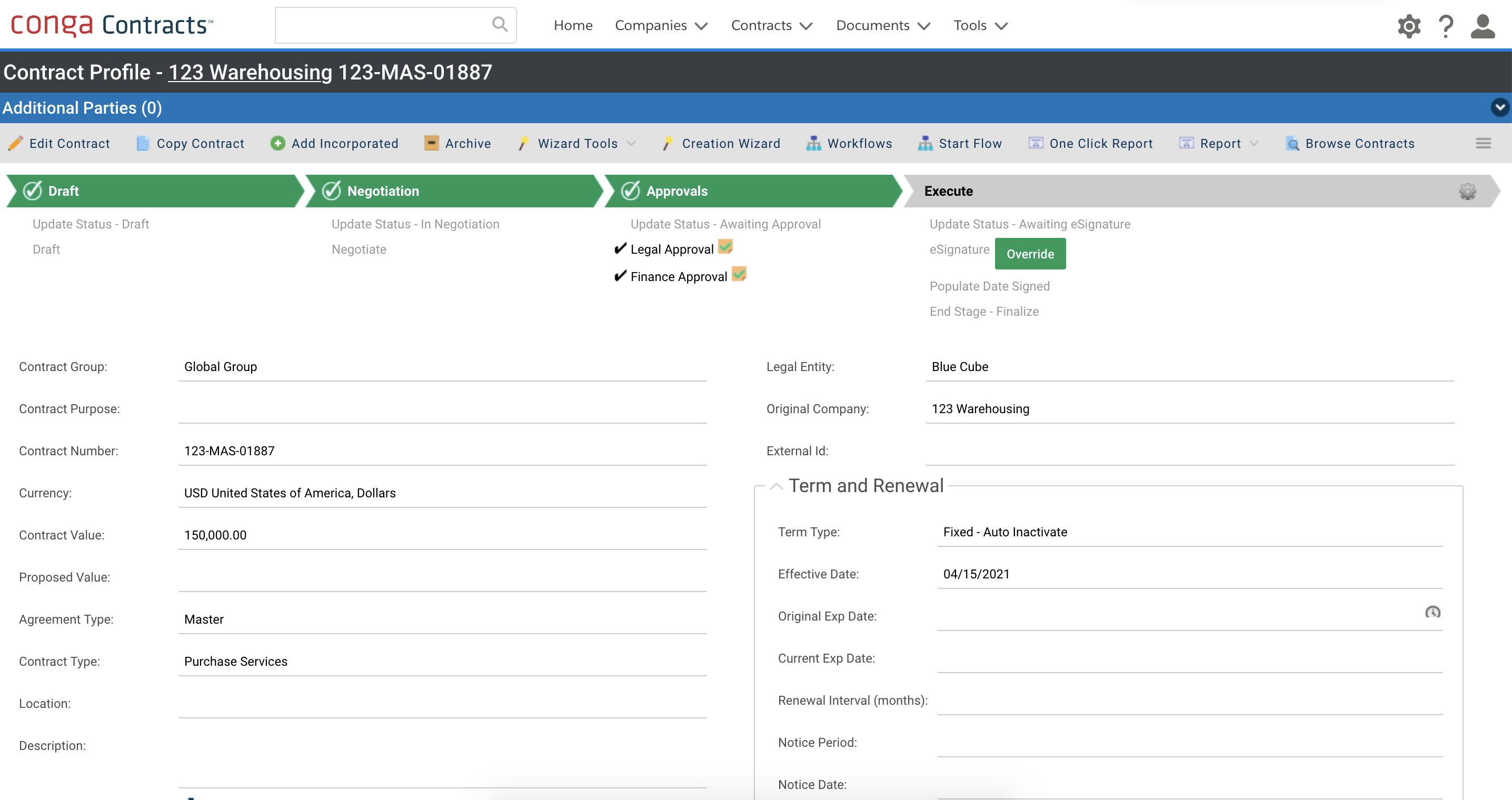Click the search magnifier icon
The image size is (1512, 800).
500,25
